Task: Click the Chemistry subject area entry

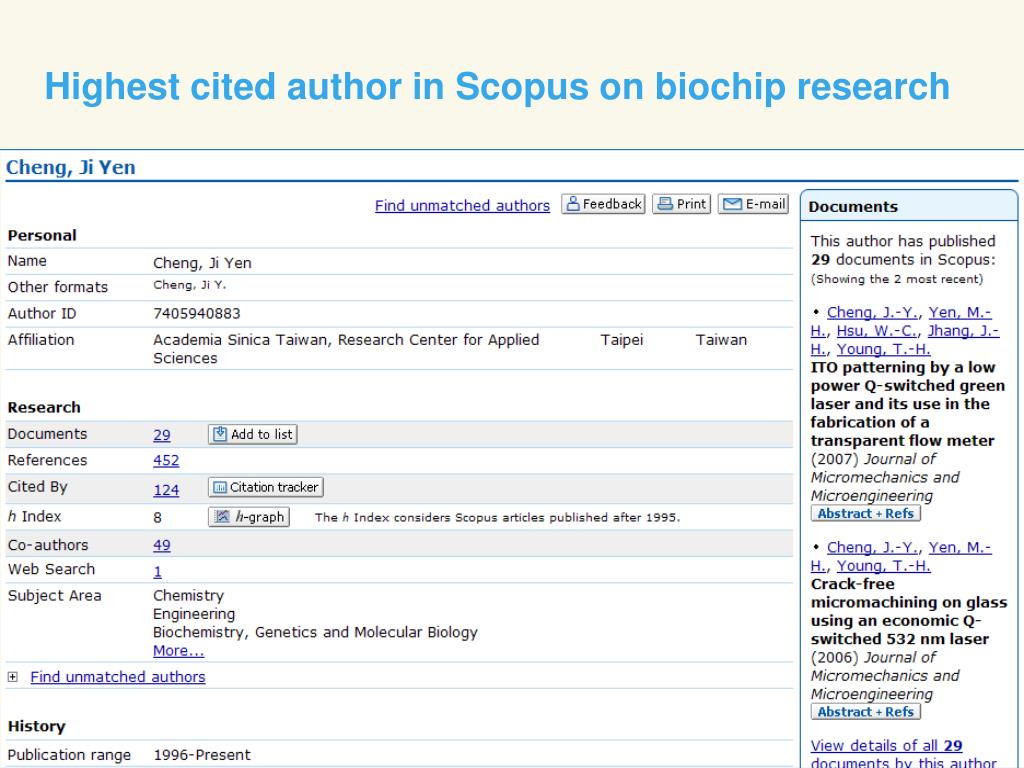Action: tap(189, 596)
